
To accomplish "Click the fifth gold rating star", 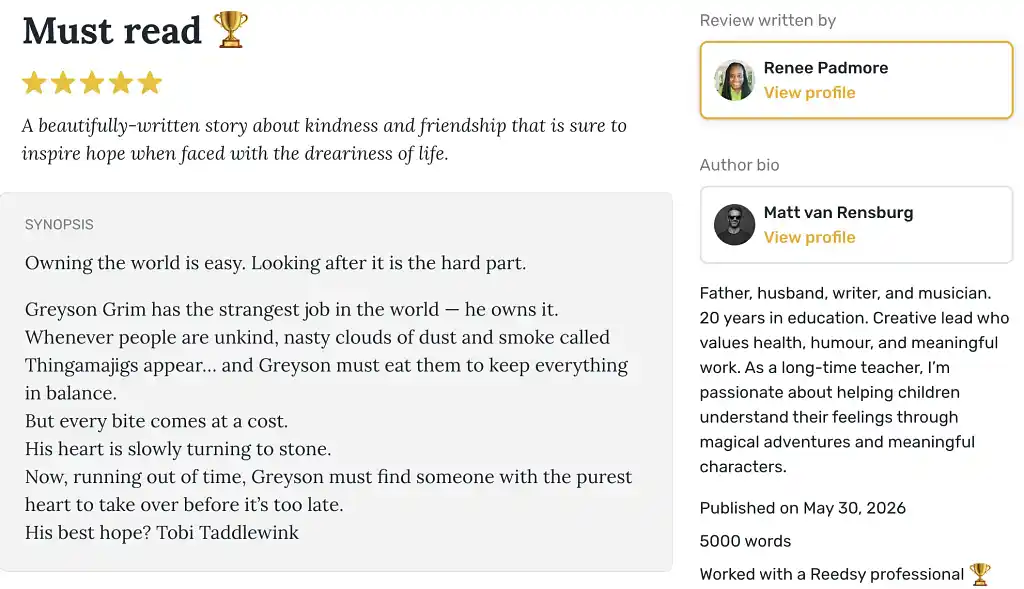I will (150, 83).
